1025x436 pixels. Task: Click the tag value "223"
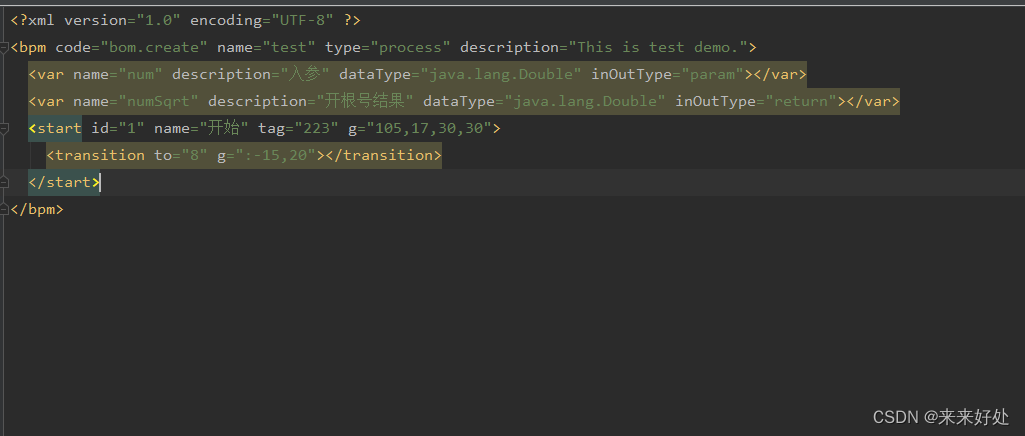point(316,128)
